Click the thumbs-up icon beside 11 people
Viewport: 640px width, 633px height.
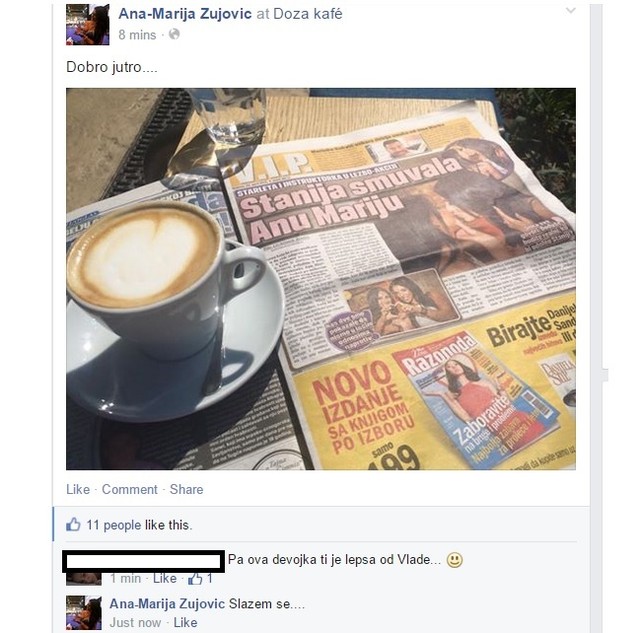tap(73, 524)
